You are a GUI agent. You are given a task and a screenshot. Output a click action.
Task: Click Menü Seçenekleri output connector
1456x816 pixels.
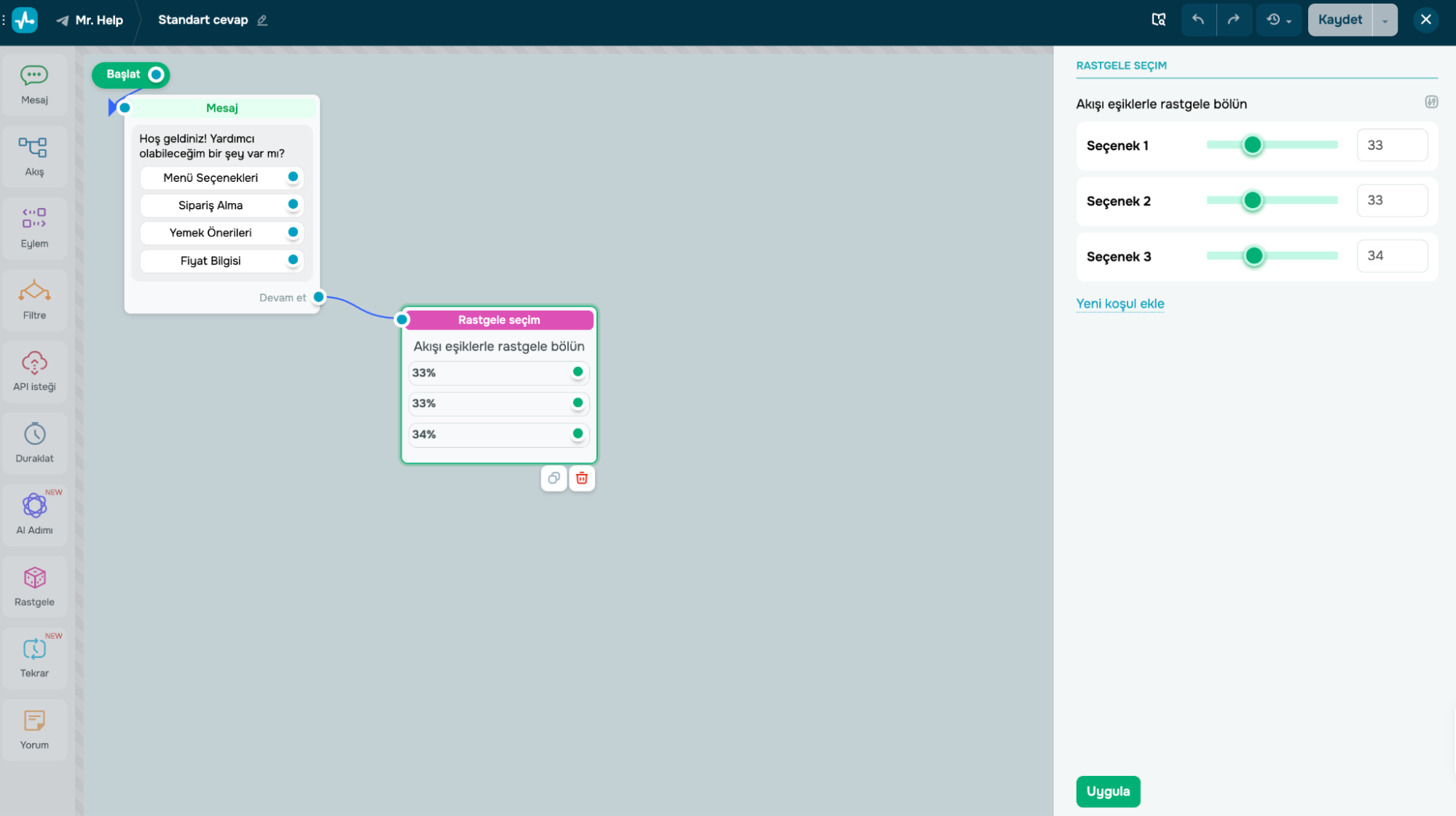tap(293, 177)
